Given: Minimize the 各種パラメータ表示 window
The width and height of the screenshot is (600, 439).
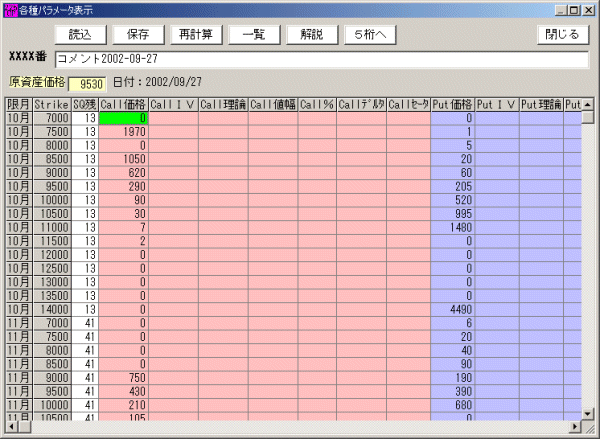Looking at the screenshot, I should 561,10.
